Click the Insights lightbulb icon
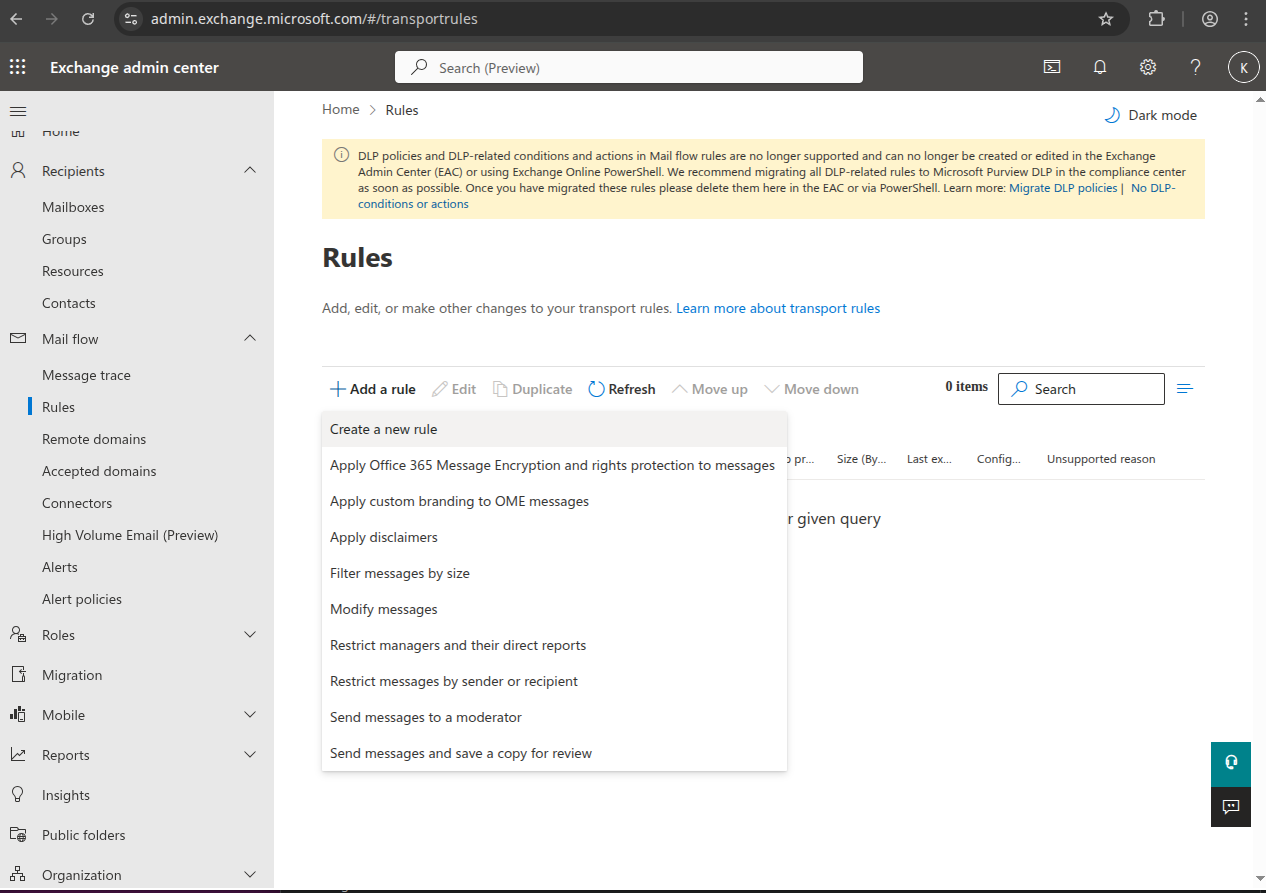The image size is (1266, 893). pos(18,795)
